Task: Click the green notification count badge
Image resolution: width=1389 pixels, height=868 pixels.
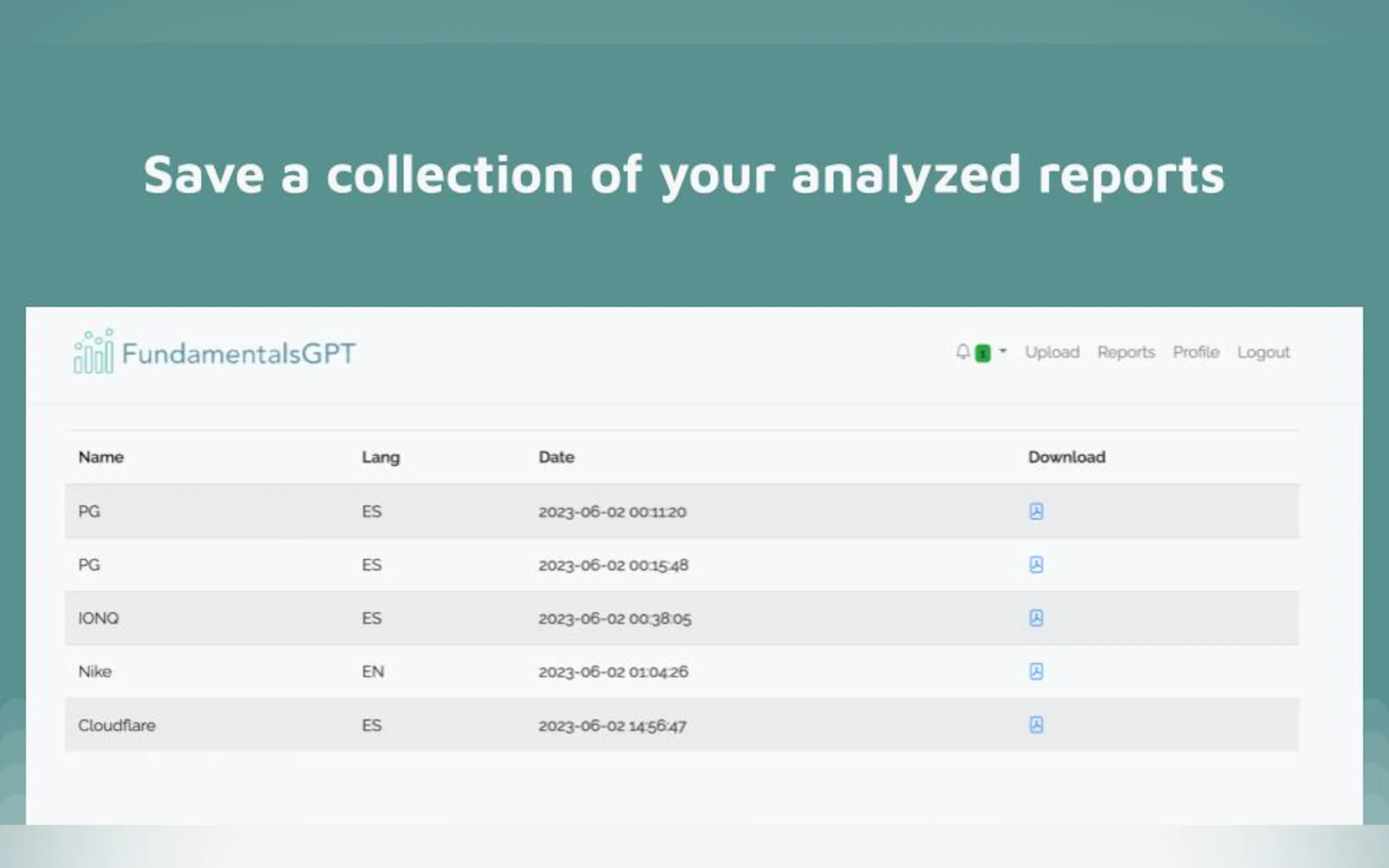Action: coord(983,353)
